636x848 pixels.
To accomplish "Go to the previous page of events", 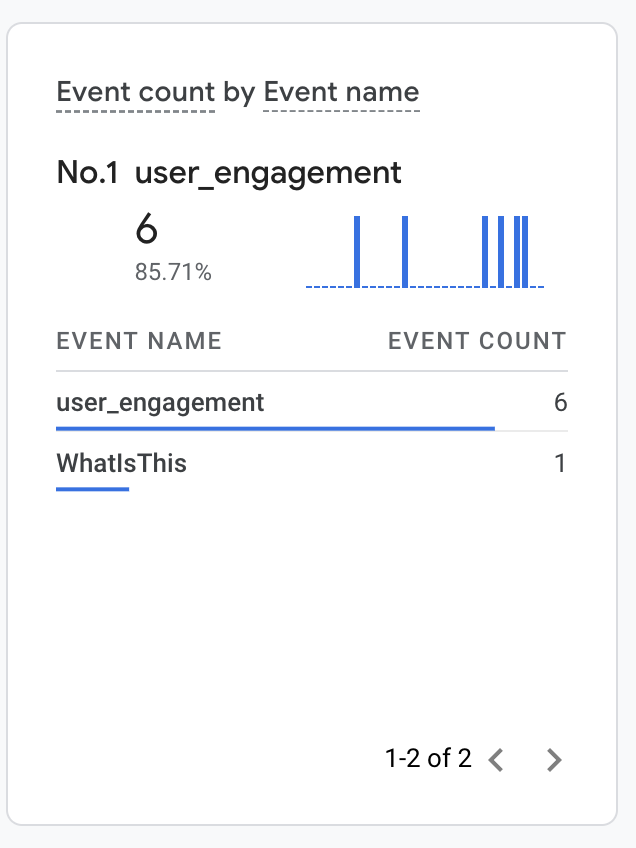I will pos(496,760).
